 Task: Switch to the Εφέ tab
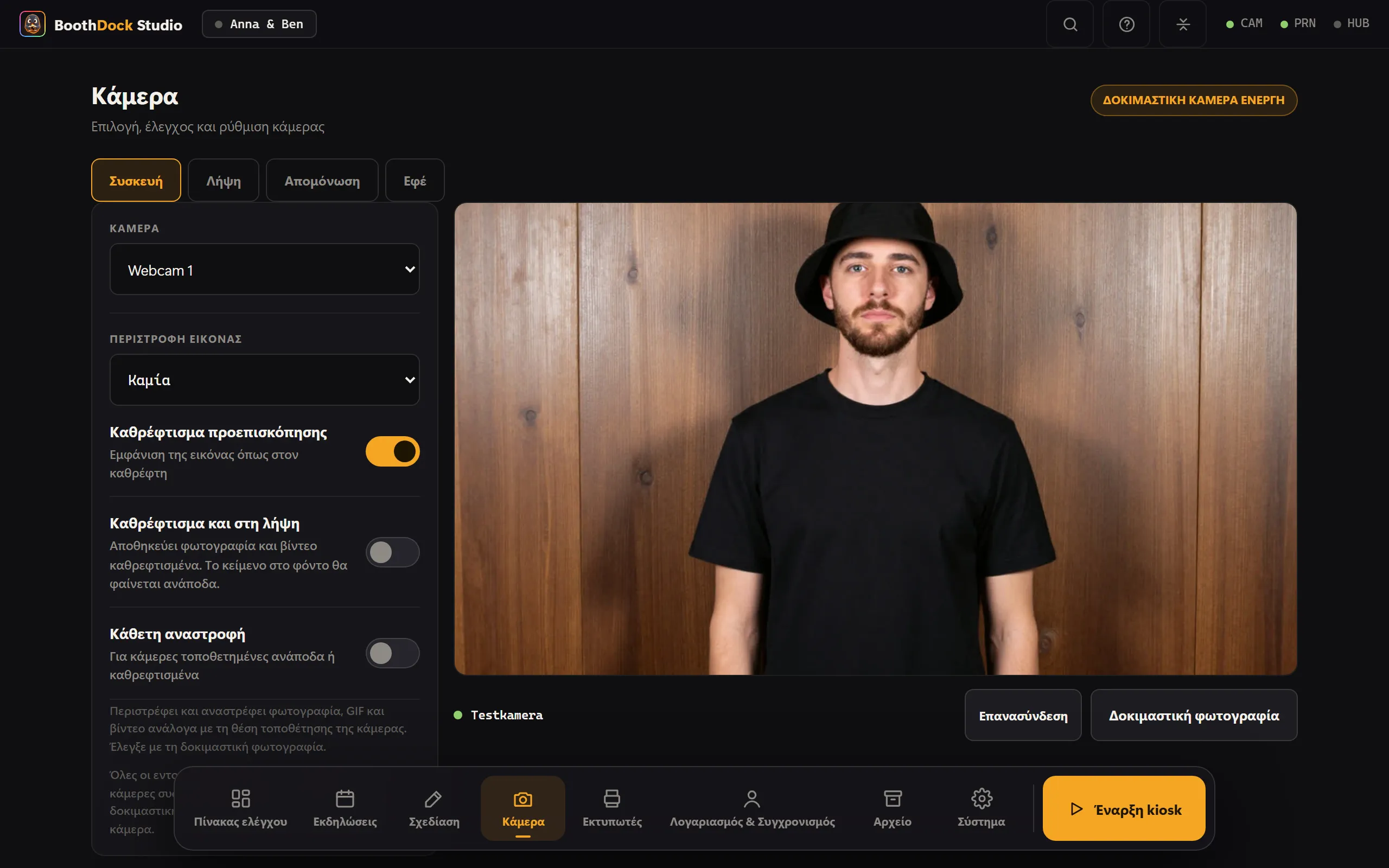(415, 180)
